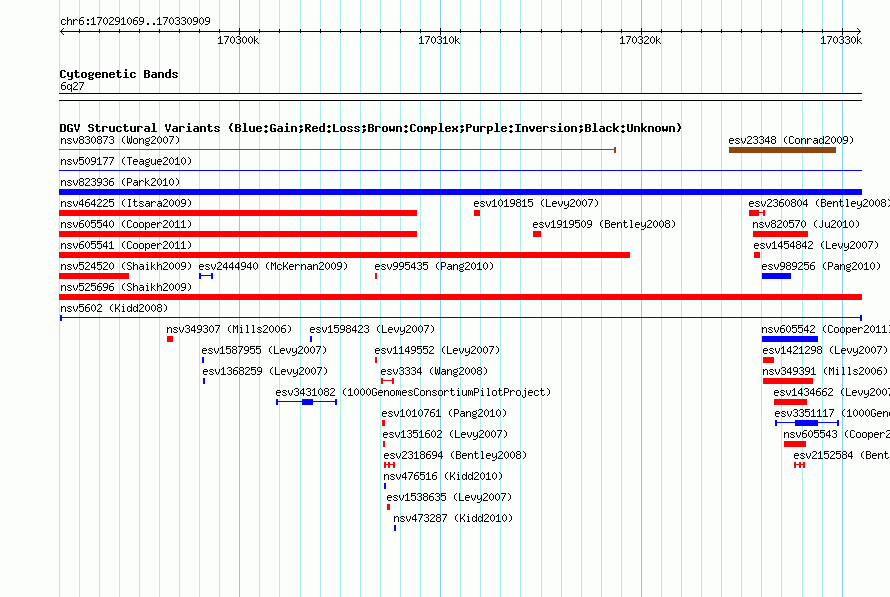890x597 pixels.
Task: Select long red bar under nsv525696
Action: (x=460, y=297)
